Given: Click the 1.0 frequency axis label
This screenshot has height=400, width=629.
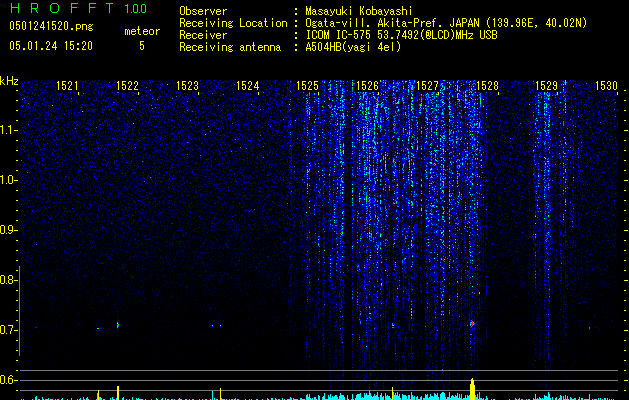Looking at the screenshot, I should [x=8, y=180].
